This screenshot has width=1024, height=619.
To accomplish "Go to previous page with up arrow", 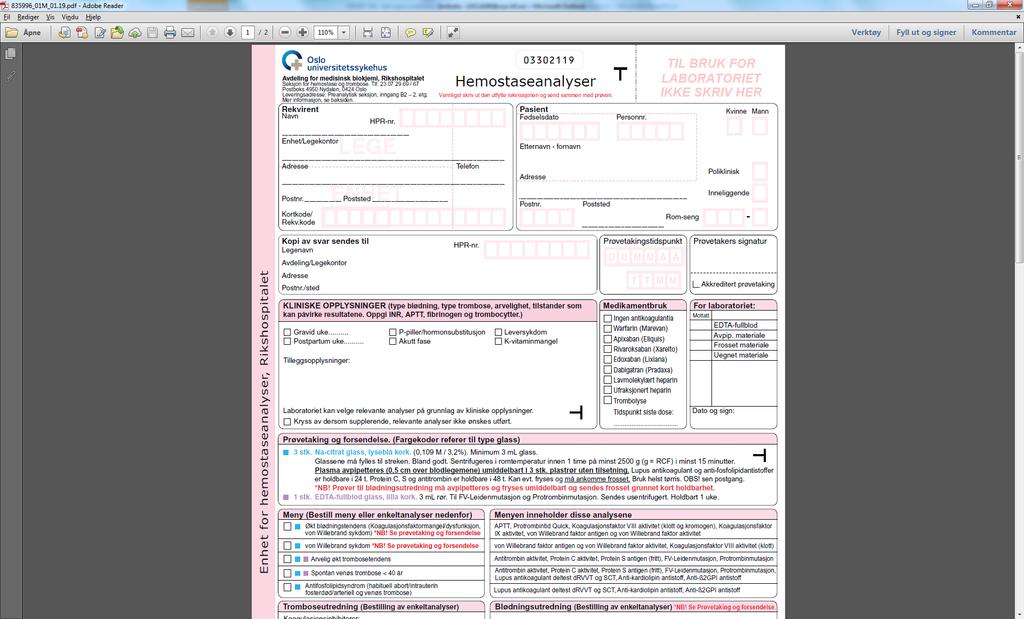I will click(x=212, y=32).
